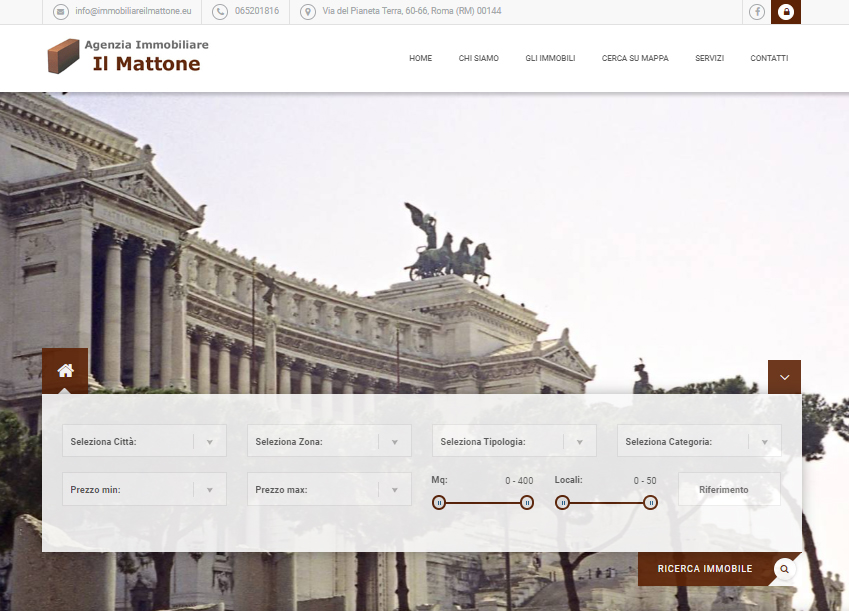Open Seleziona Città dropdown
This screenshot has height=611, width=849.
point(144,441)
